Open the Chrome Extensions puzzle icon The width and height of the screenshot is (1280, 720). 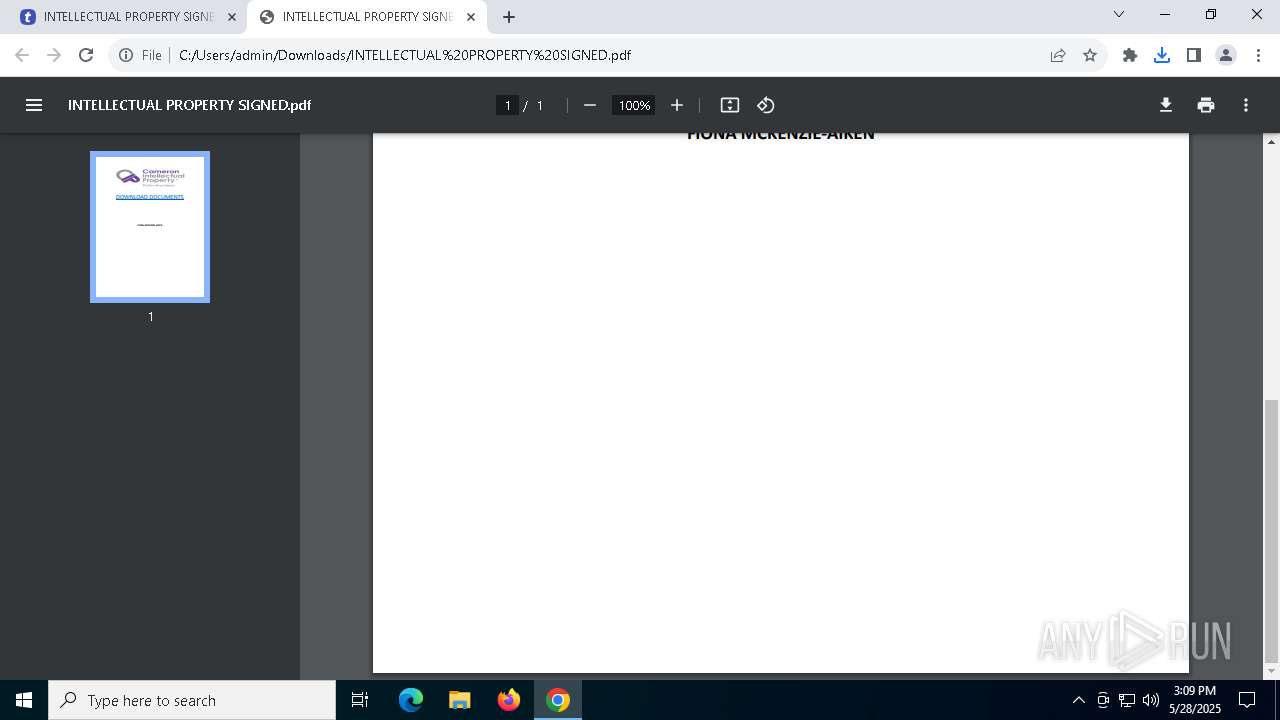point(1130,55)
